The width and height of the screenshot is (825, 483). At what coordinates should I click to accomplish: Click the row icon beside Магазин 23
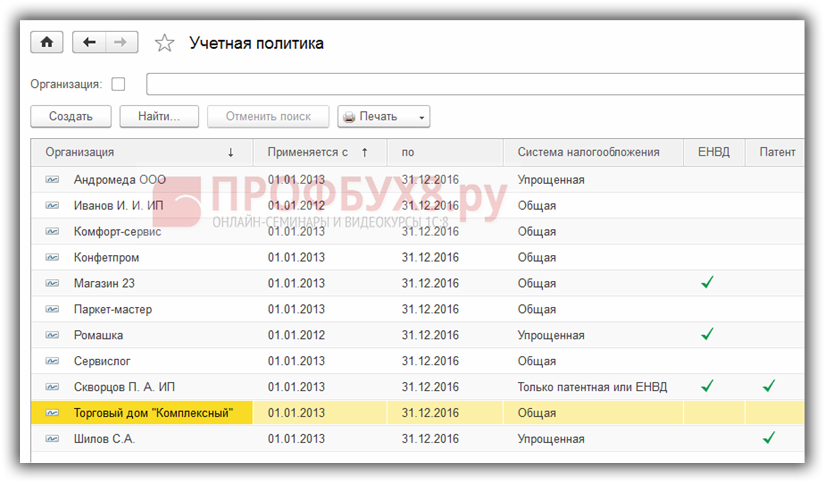click(x=52, y=283)
